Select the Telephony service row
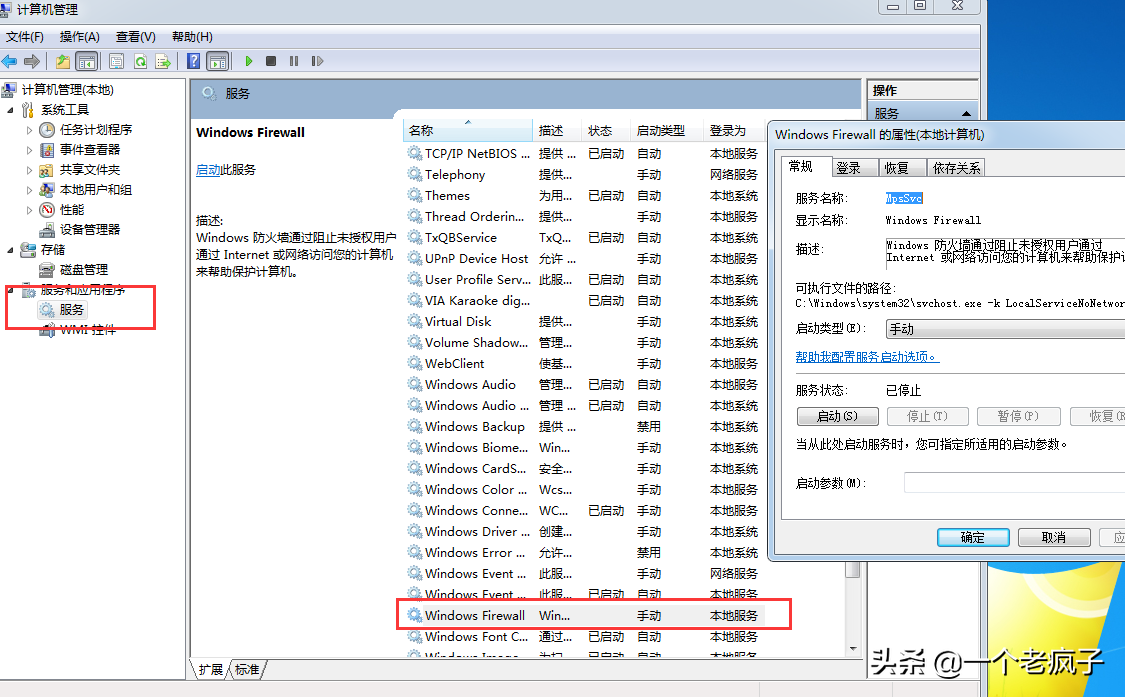Screen dimensions: 1125x697 [x=585, y=174]
